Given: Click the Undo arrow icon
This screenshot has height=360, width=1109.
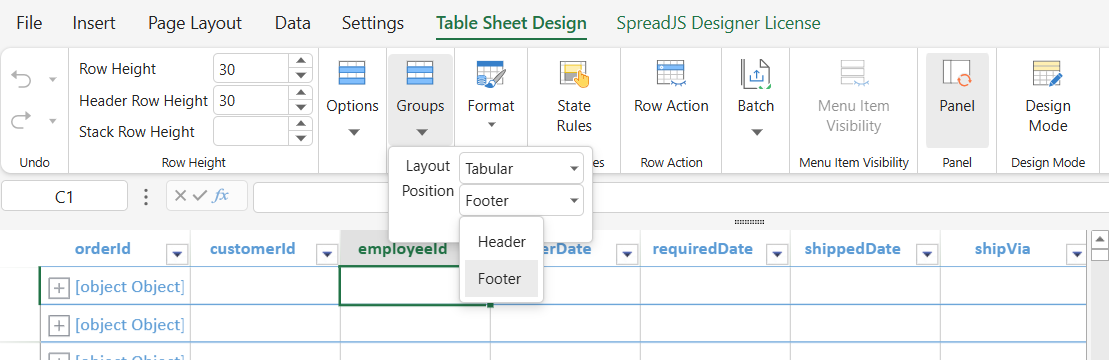Looking at the screenshot, I should pyautogui.click(x=22, y=79).
